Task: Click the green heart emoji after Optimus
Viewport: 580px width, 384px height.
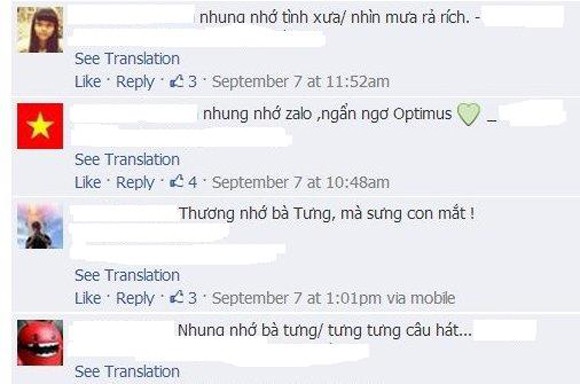Action: [x=469, y=114]
